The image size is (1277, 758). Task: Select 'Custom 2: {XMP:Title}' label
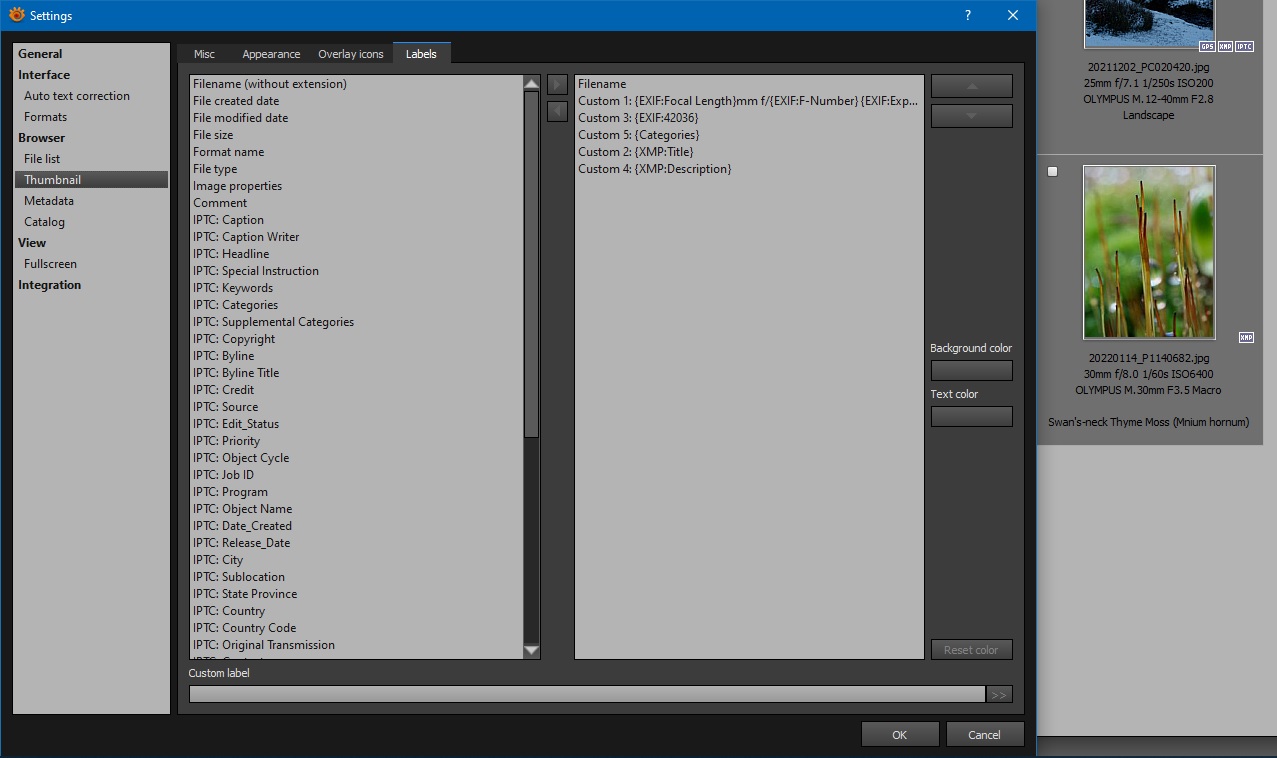click(635, 152)
